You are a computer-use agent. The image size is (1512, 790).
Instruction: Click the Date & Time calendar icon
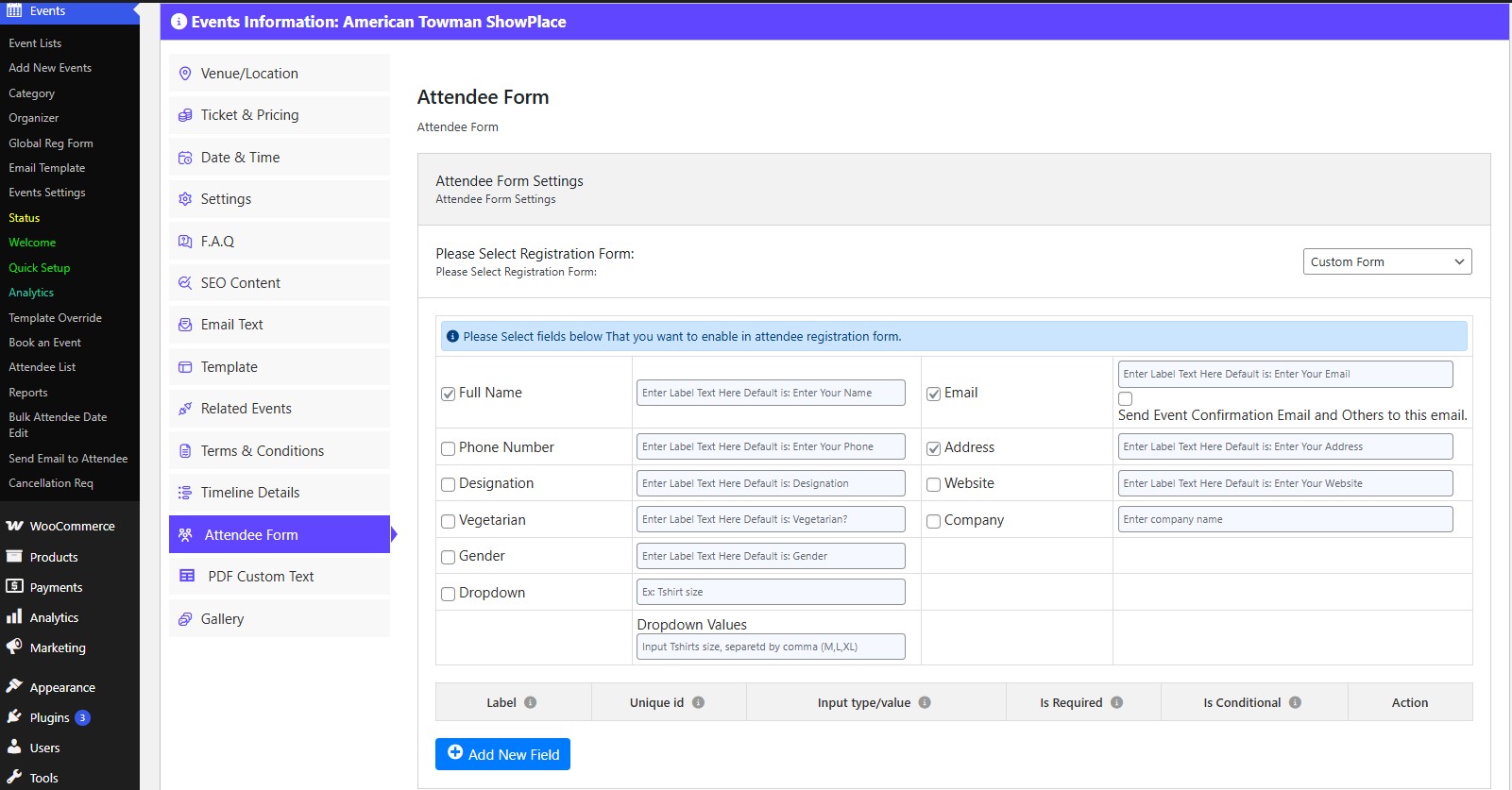coord(185,158)
